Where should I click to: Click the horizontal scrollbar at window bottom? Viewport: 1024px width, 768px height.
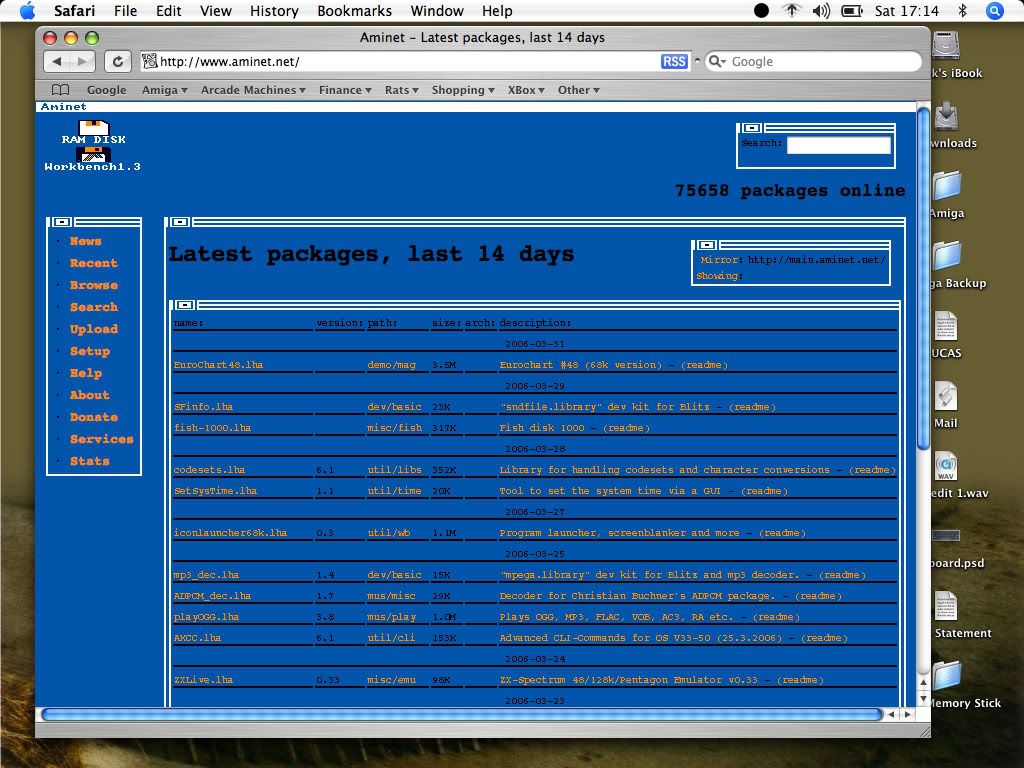pyautogui.click(x=460, y=714)
